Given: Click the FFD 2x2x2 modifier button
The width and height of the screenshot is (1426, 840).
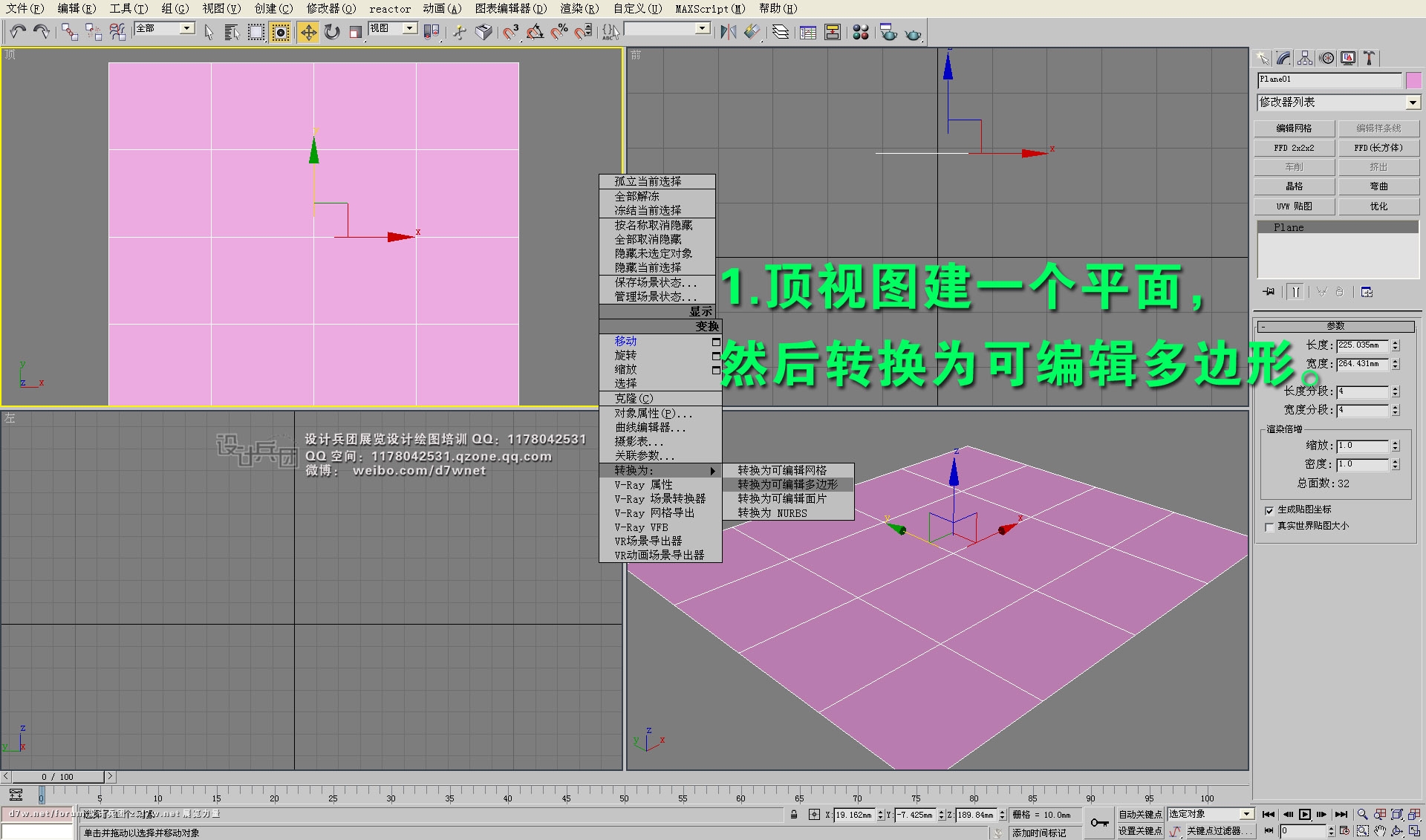Looking at the screenshot, I should coord(1295,148).
